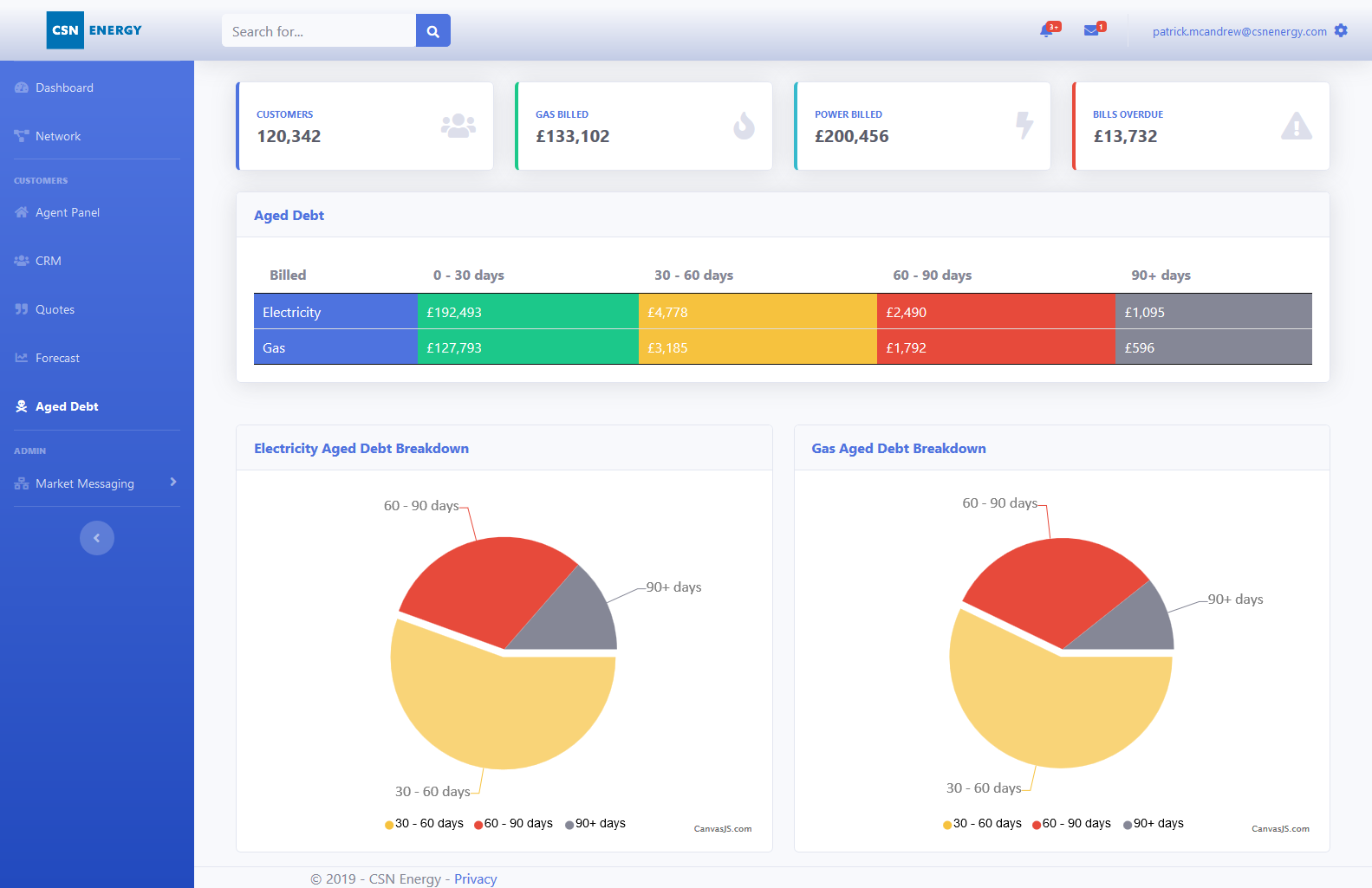Click the search magnifier button
Viewport: 1372px width, 888px height.
pyautogui.click(x=432, y=31)
